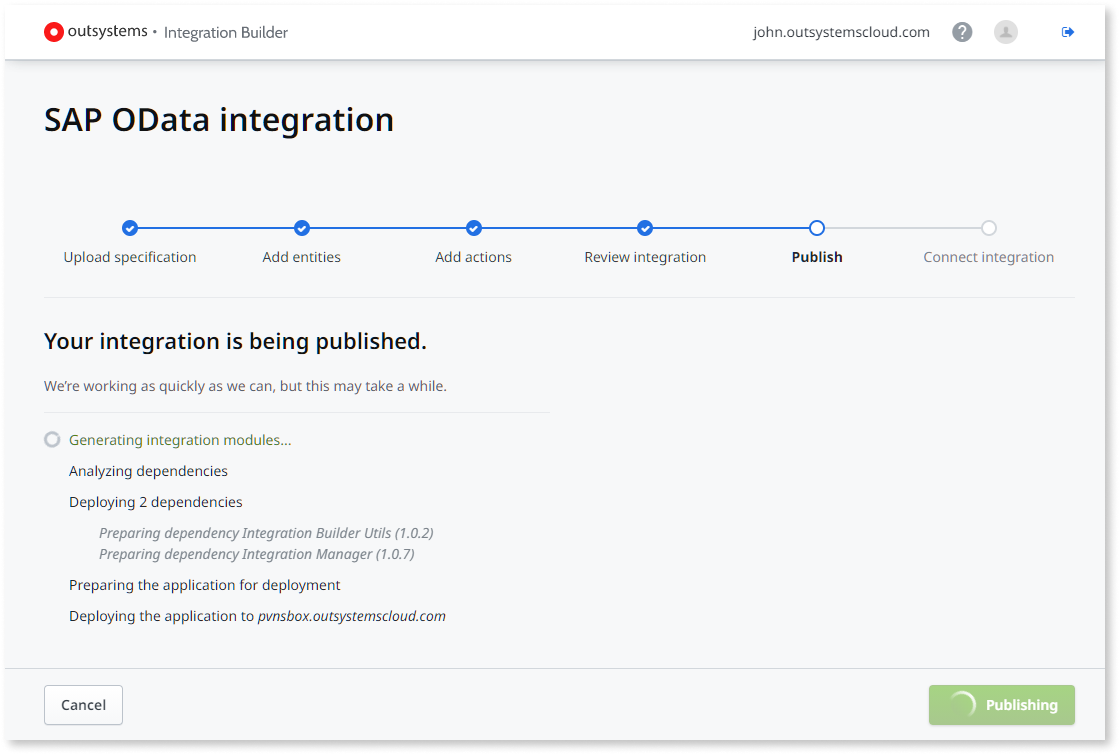Click the completed Add actions step checkmark
The height and width of the screenshot is (755, 1120).
473,228
